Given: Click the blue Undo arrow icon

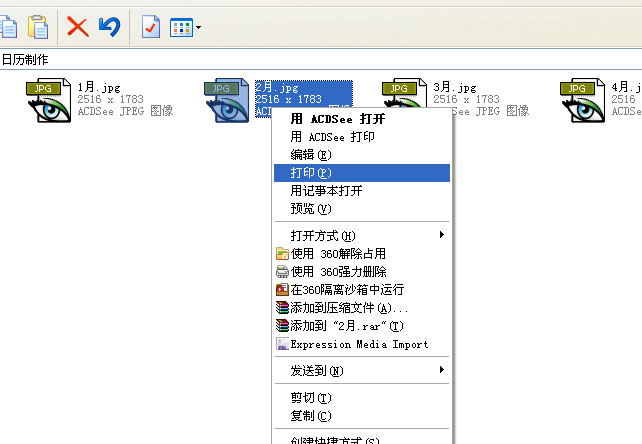Looking at the screenshot, I should click(x=109, y=27).
